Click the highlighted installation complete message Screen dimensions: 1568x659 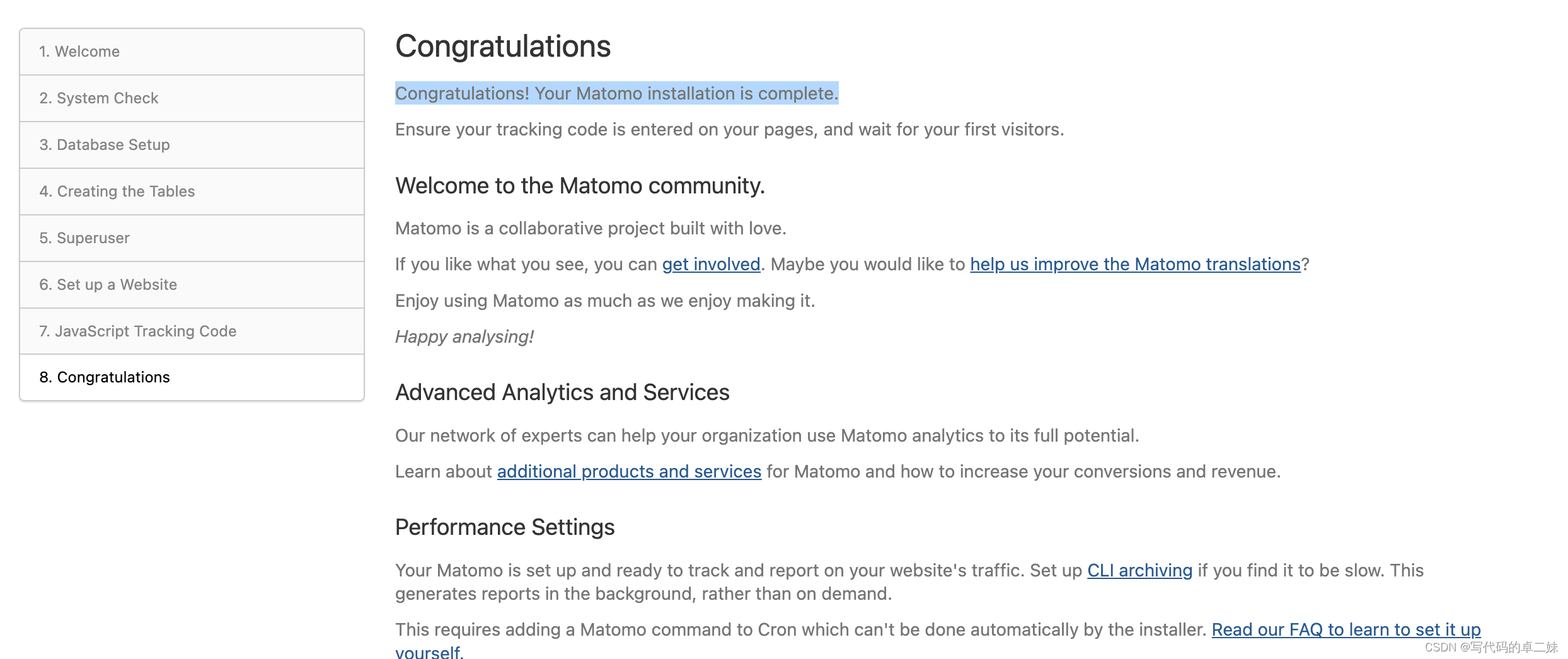click(616, 94)
